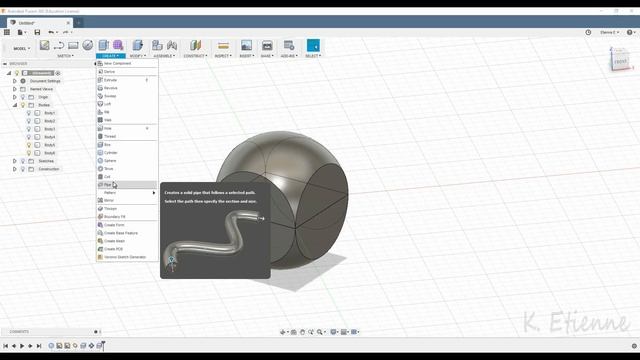Click the Create Sketch toolbar icon

pyautogui.click(x=44, y=45)
